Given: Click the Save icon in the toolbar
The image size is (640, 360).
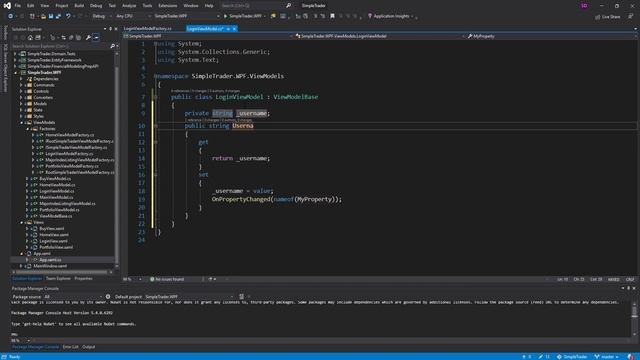Looking at the screenshot, I should (x=51, y=16).
